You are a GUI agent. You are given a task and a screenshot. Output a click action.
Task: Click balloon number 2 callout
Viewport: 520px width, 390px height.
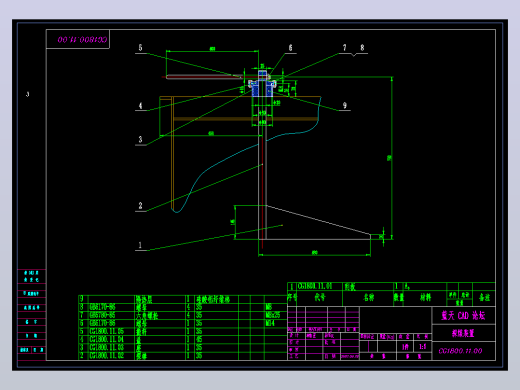[x=140, y=206]
